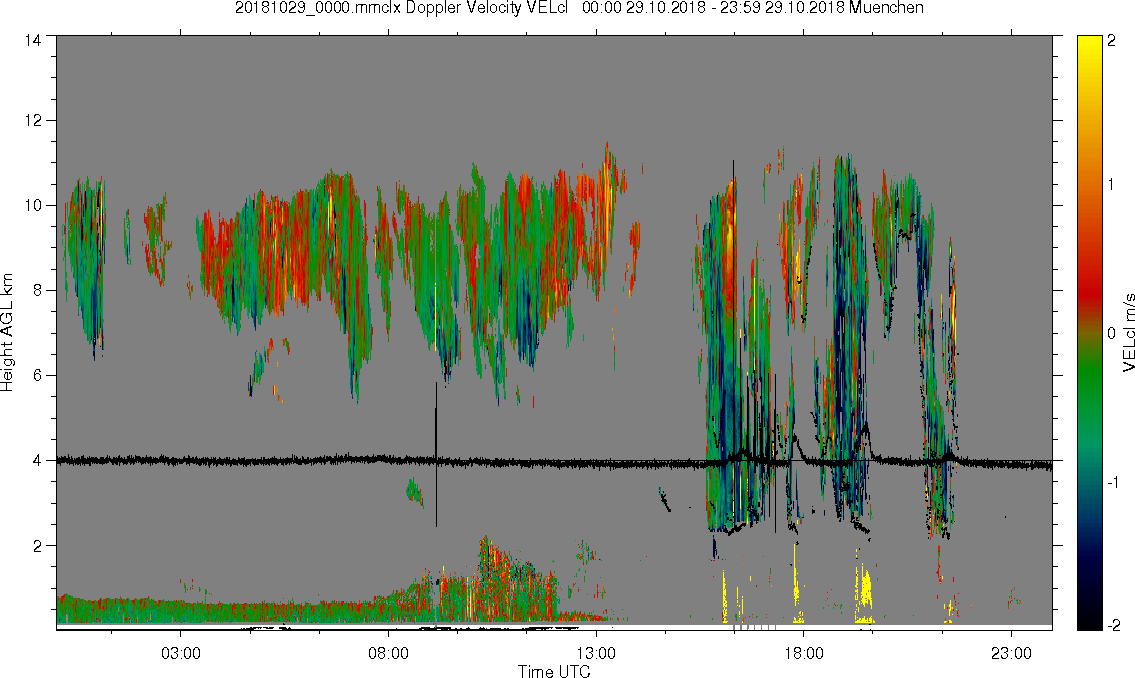Click the 6 km height tick label
Image resolution: width=1135 pixels, height=678 pixels.
[x=38, y=376]
